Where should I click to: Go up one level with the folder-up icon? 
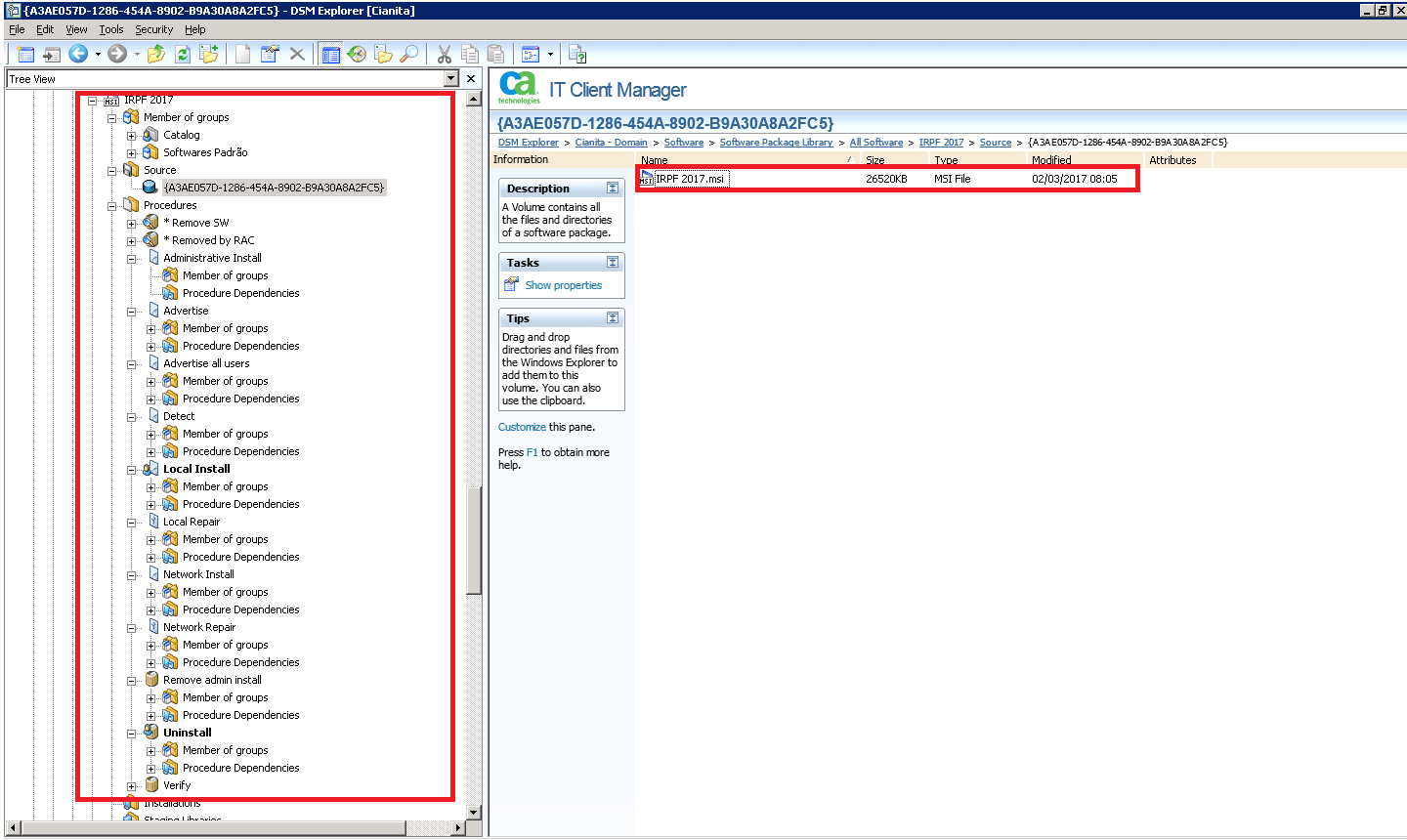click(156, 54)
